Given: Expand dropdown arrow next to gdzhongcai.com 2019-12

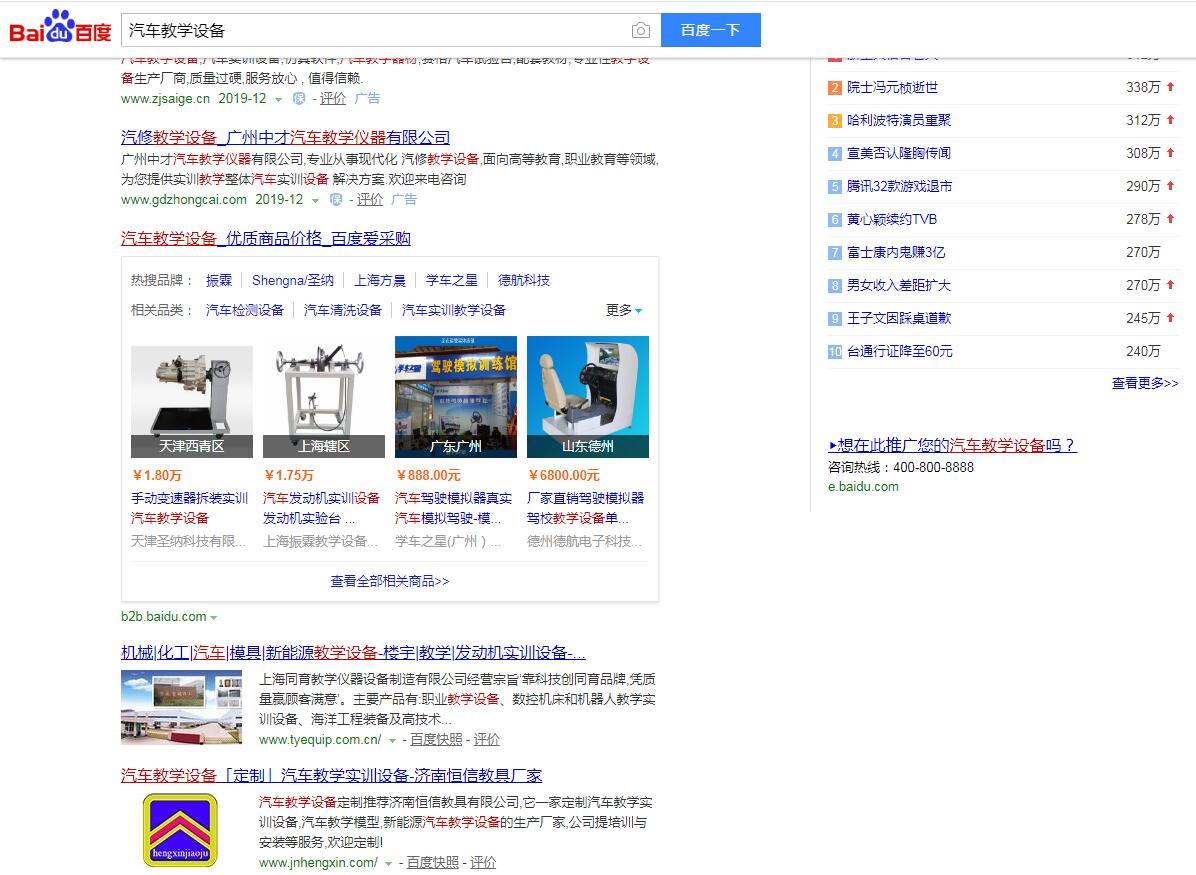Looking at the screenshot, I should tap(315, 201).
